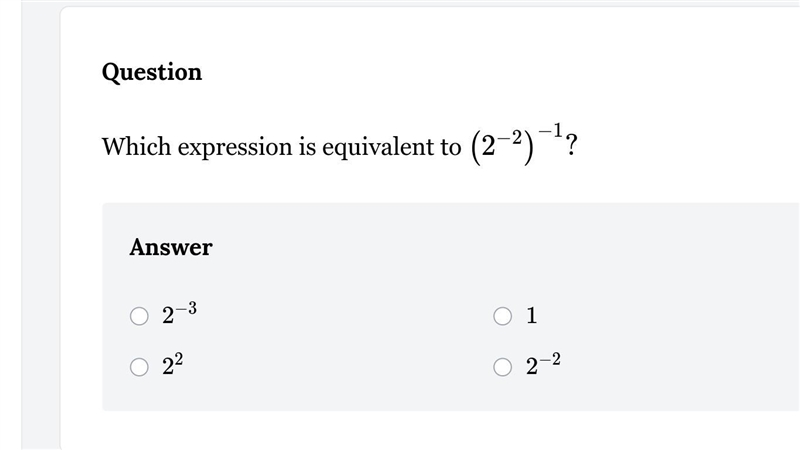Select the radio button for answer 1
Image resolution: width=800 pixels, height=450 pixels.
[503, 316]
